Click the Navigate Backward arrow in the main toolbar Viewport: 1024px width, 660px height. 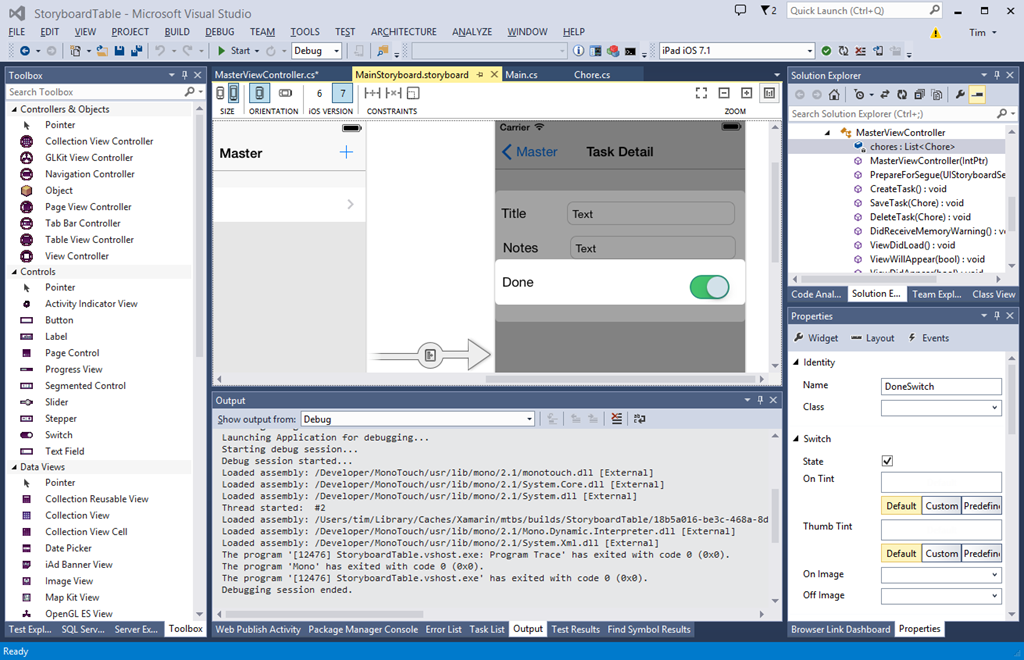[x=25, y=51]
